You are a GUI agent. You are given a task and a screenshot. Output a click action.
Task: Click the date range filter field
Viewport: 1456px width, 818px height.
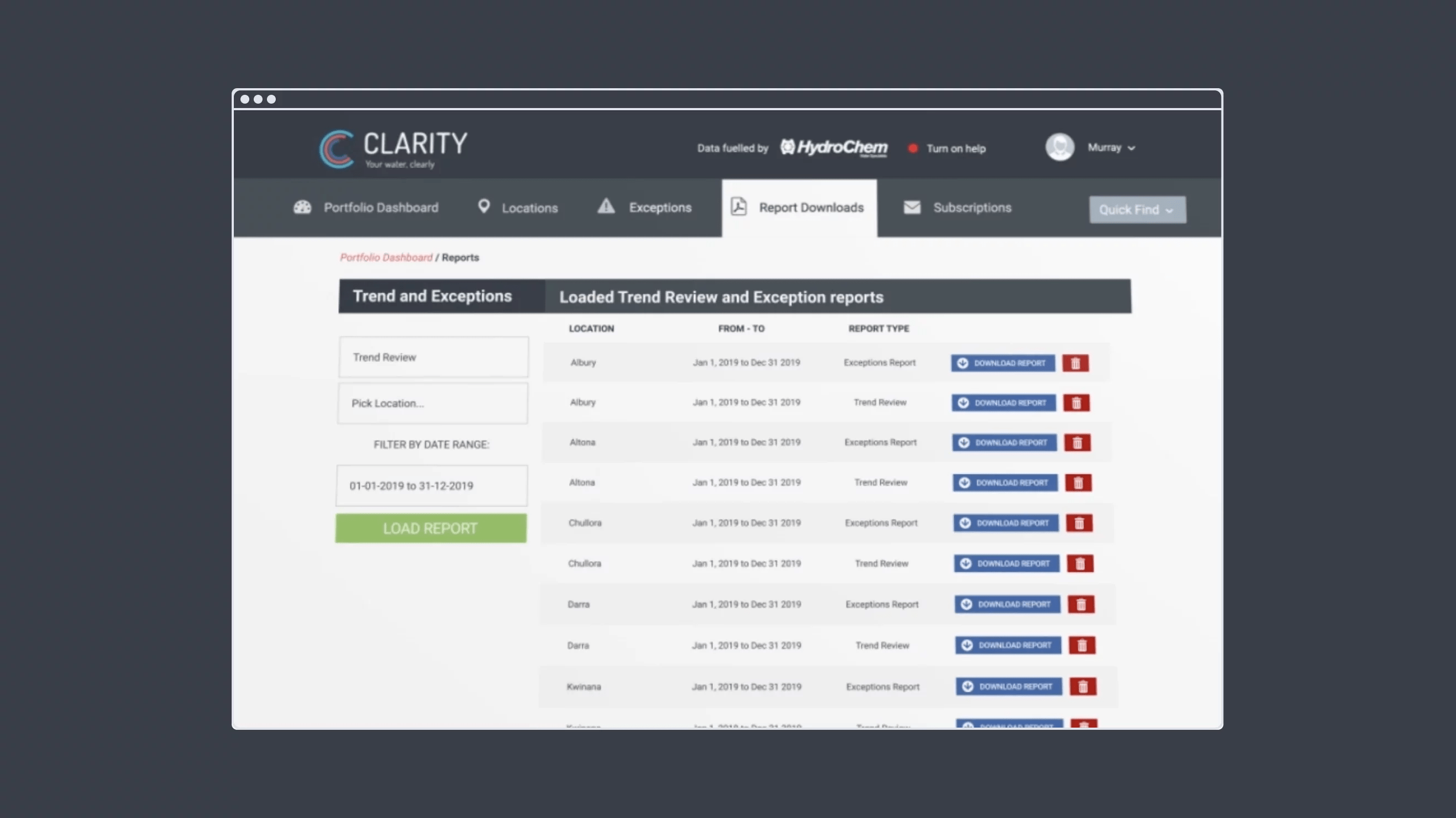point(432,486)
